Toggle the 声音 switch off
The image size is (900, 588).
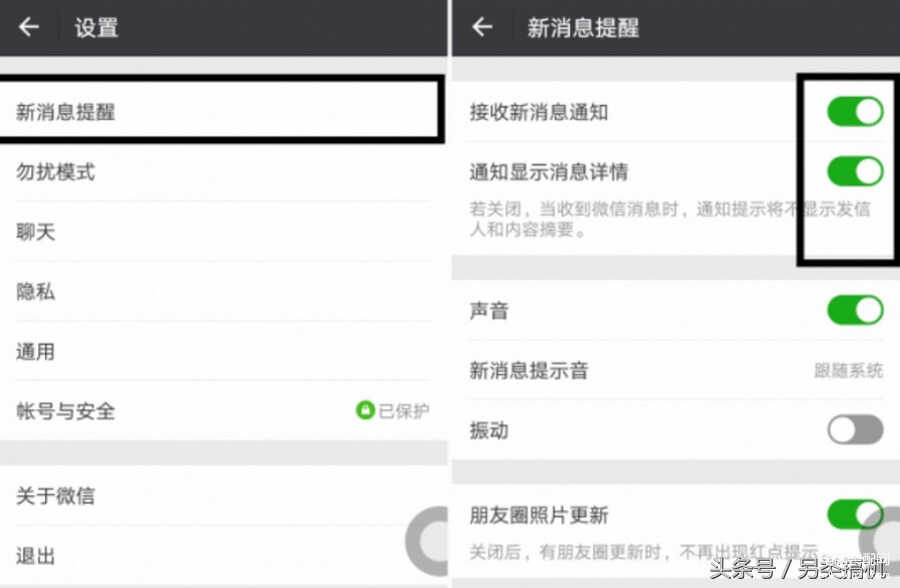coord(855,310)
